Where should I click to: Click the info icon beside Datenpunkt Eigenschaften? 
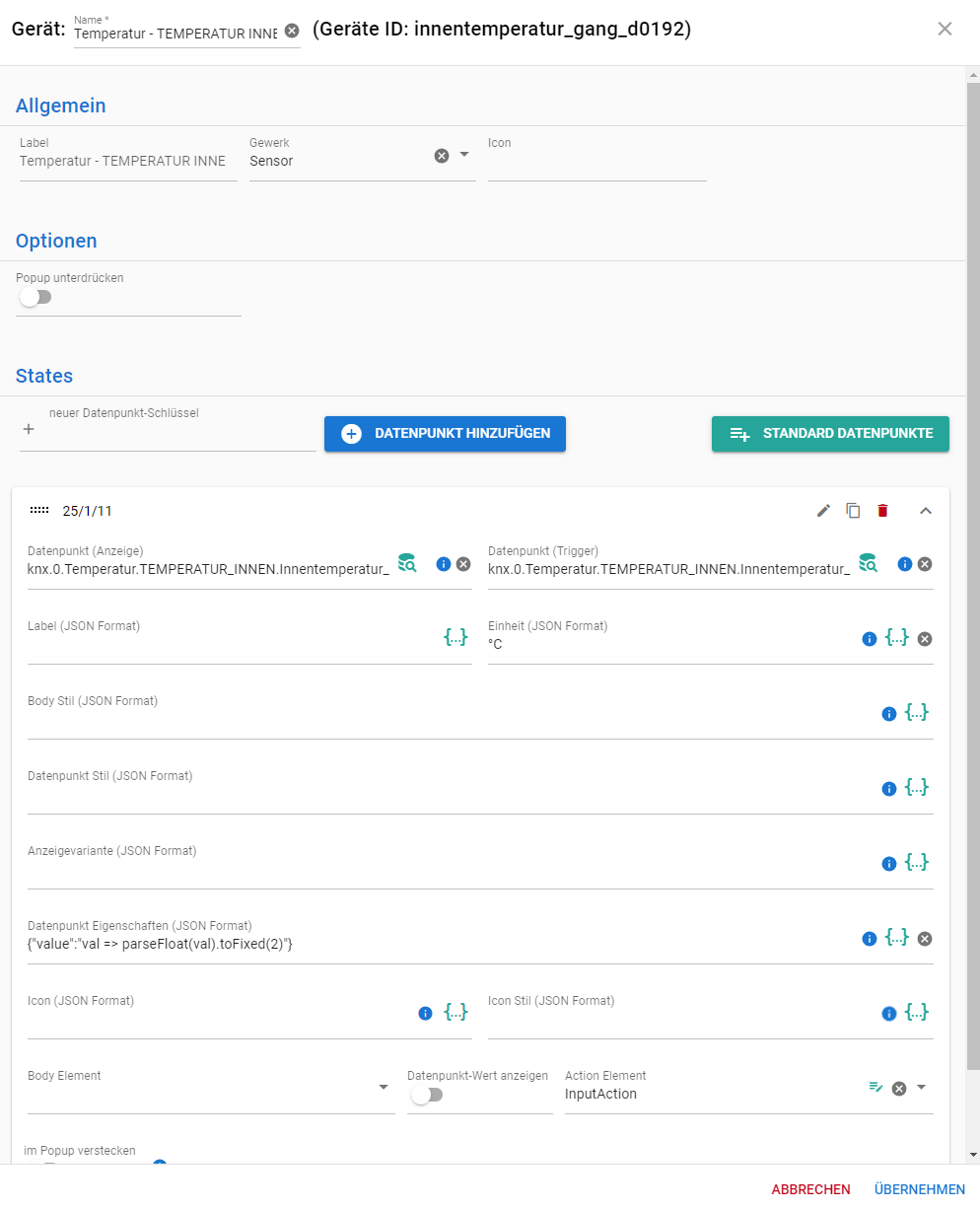(x=869, y=938)
